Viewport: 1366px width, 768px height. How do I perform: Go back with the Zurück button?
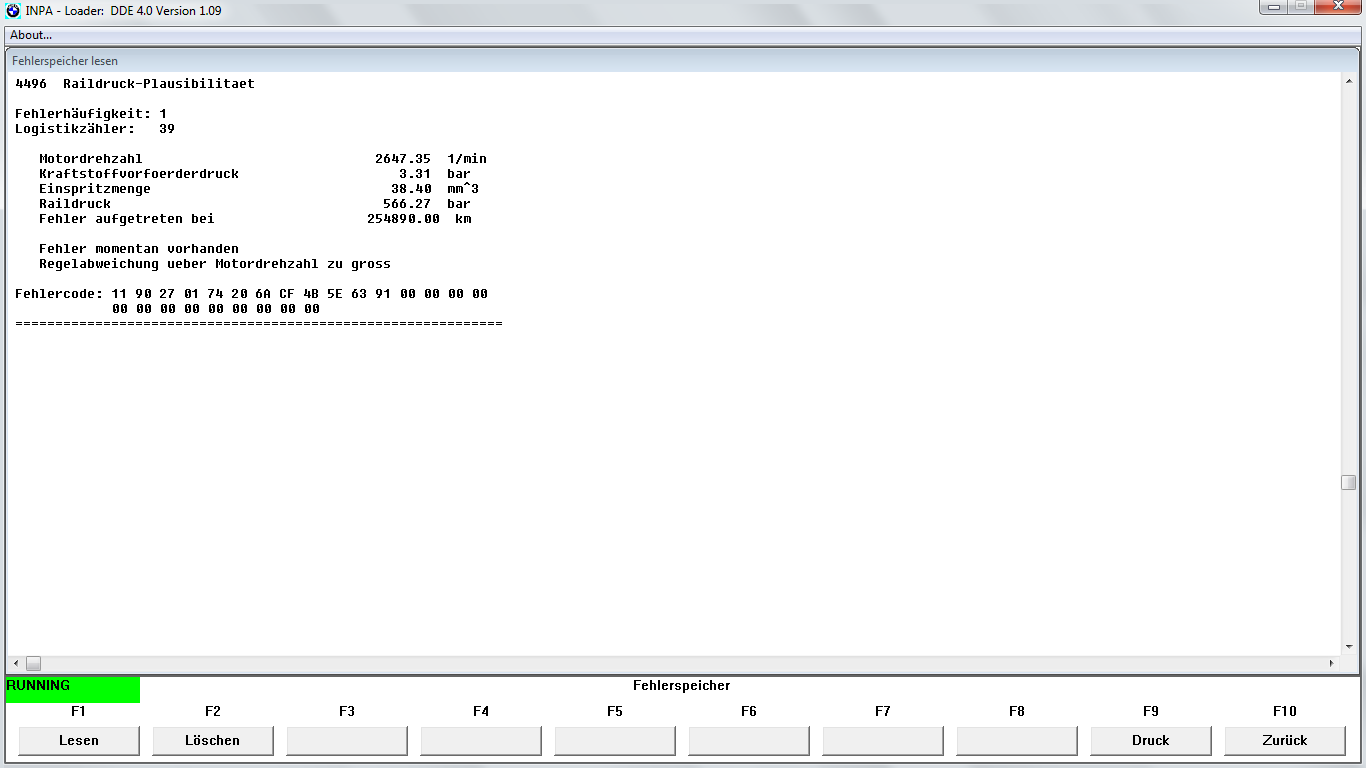pos(1285,740)
